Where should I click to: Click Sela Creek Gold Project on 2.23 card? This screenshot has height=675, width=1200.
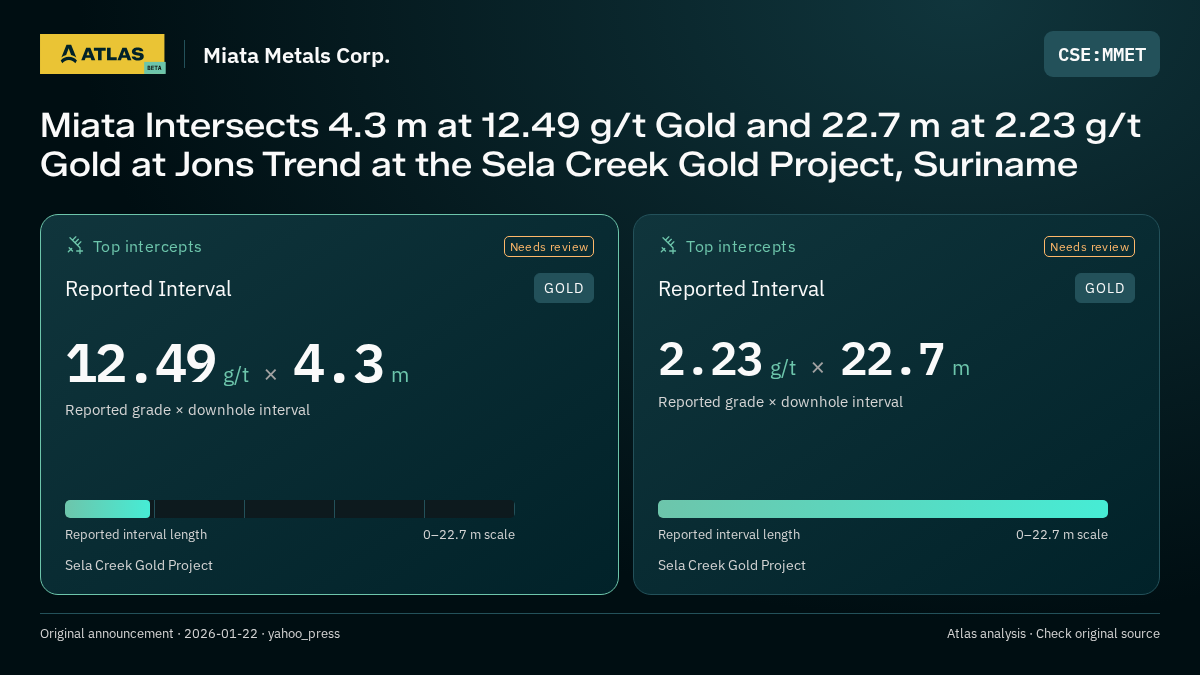pyautogui.click(x=732, y=565)
